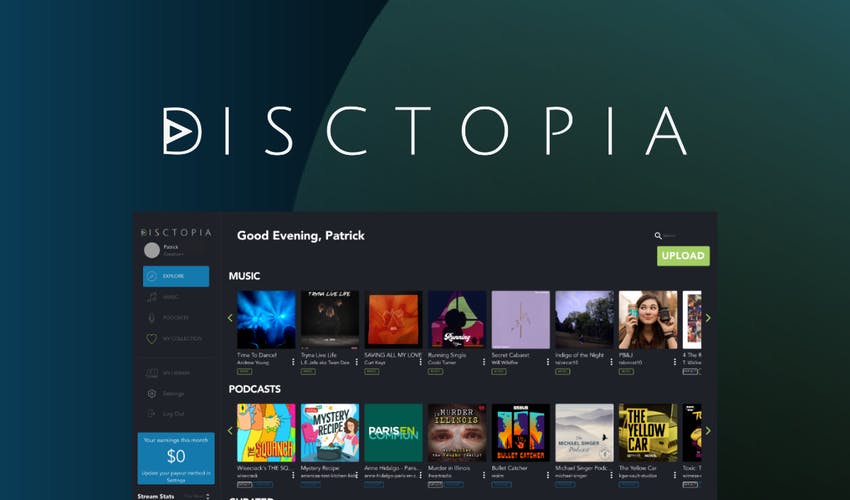Click previous arrow on Music carousel
This screenshot has height=500, width=850.
230,318
